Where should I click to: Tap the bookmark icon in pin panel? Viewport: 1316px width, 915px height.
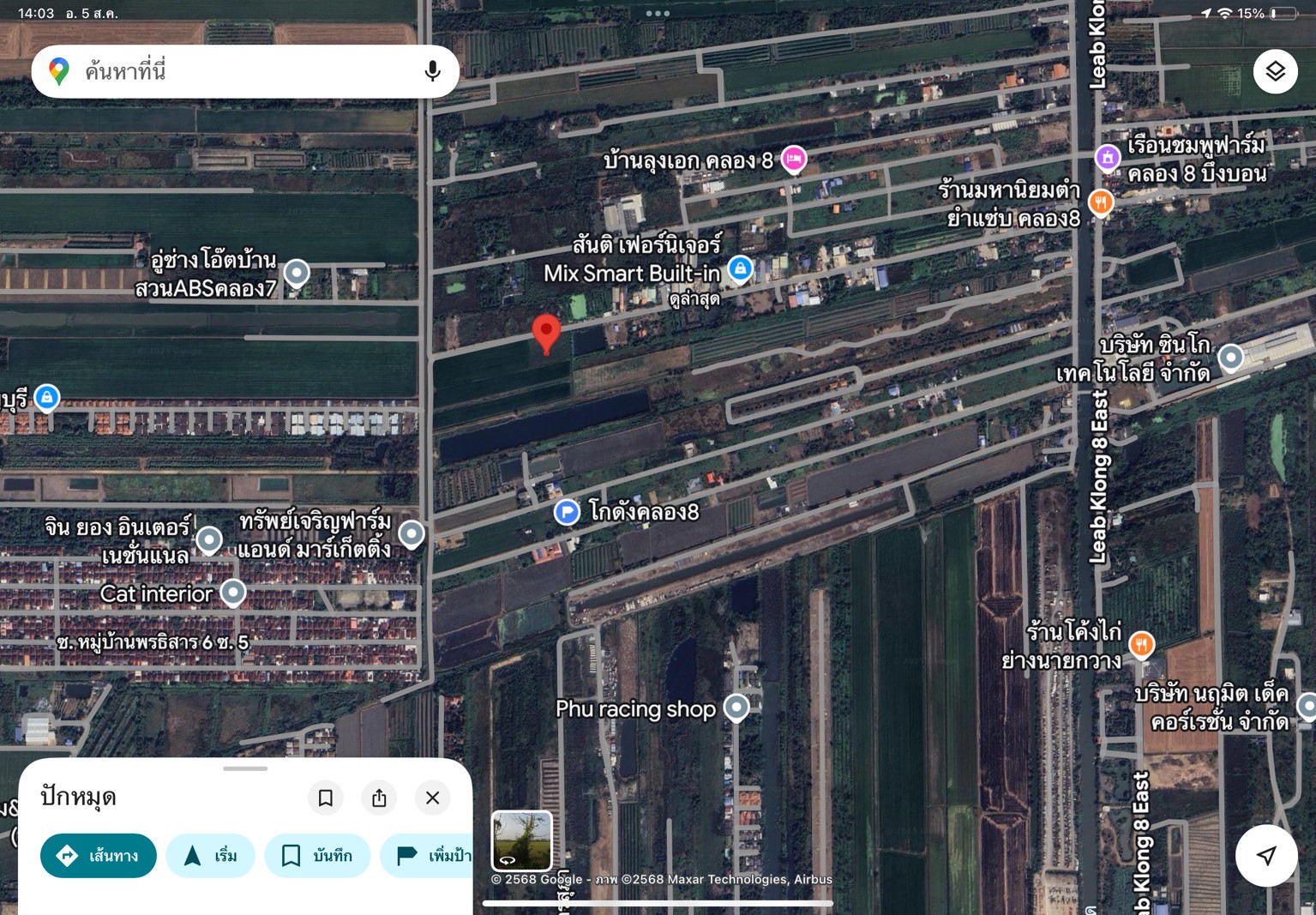[325, 798]
